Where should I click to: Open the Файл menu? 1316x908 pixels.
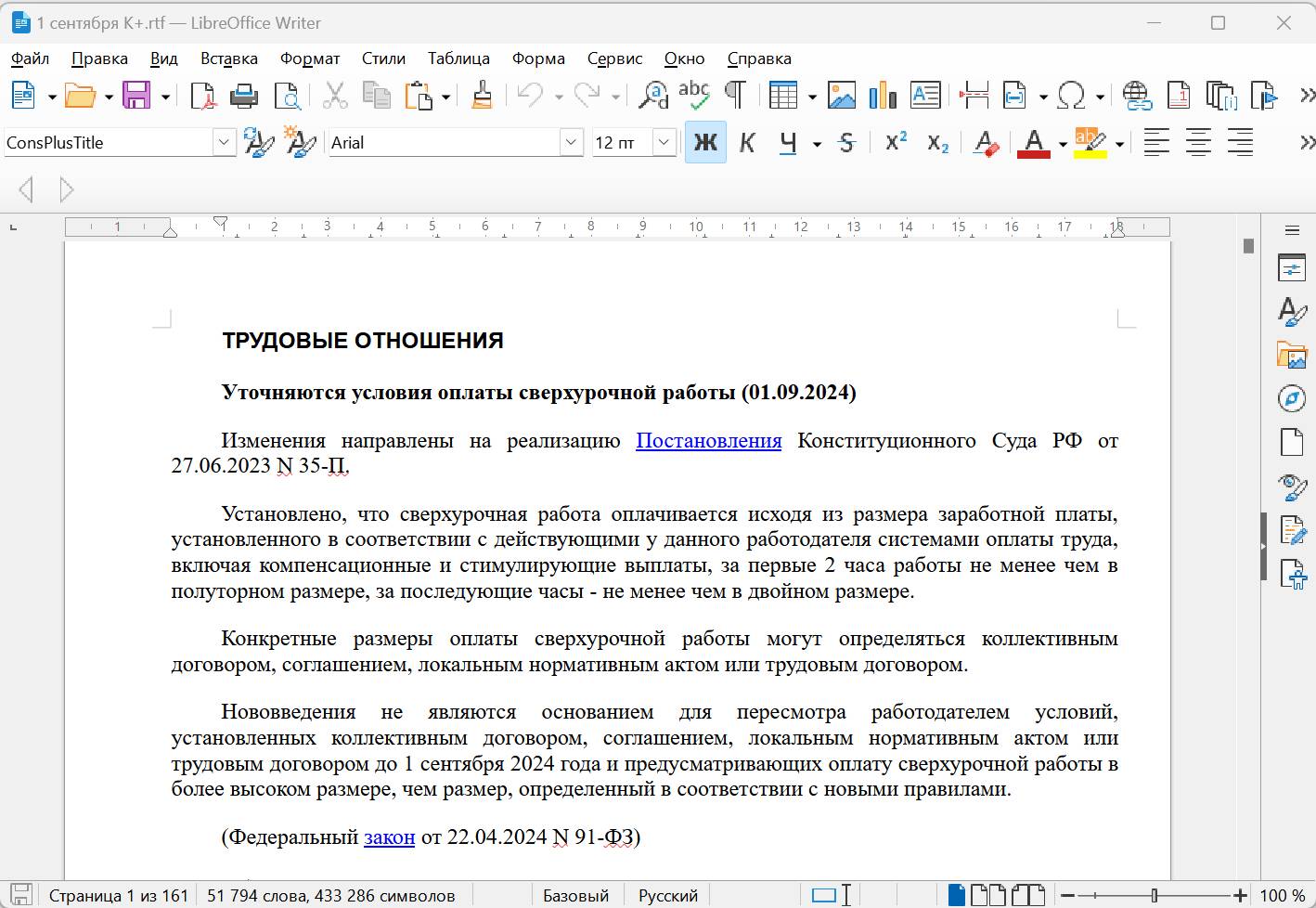(x=30, y=58)
